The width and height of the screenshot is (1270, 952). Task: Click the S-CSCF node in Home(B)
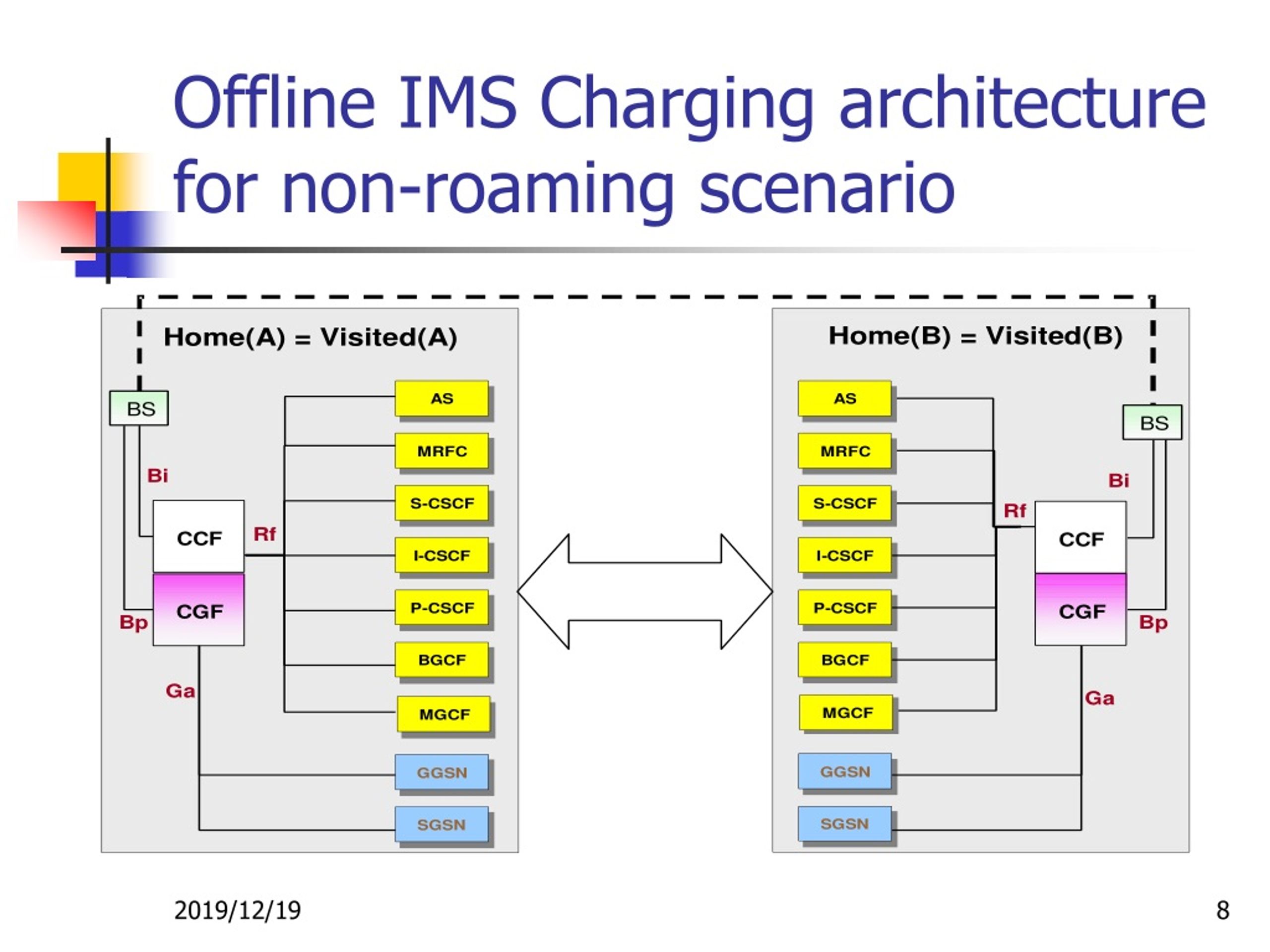click(x=844, y=503)
